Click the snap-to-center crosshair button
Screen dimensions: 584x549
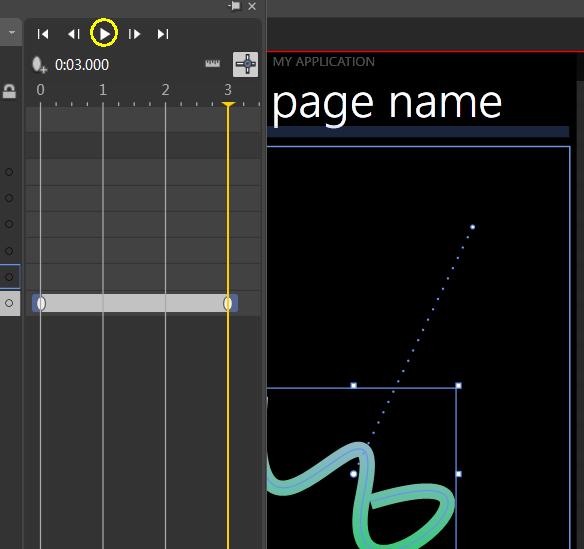(245, 64)
